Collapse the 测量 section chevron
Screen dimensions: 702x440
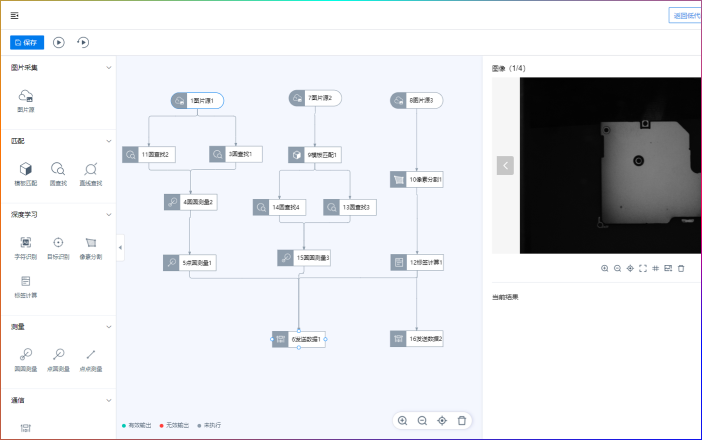point(108,326)
